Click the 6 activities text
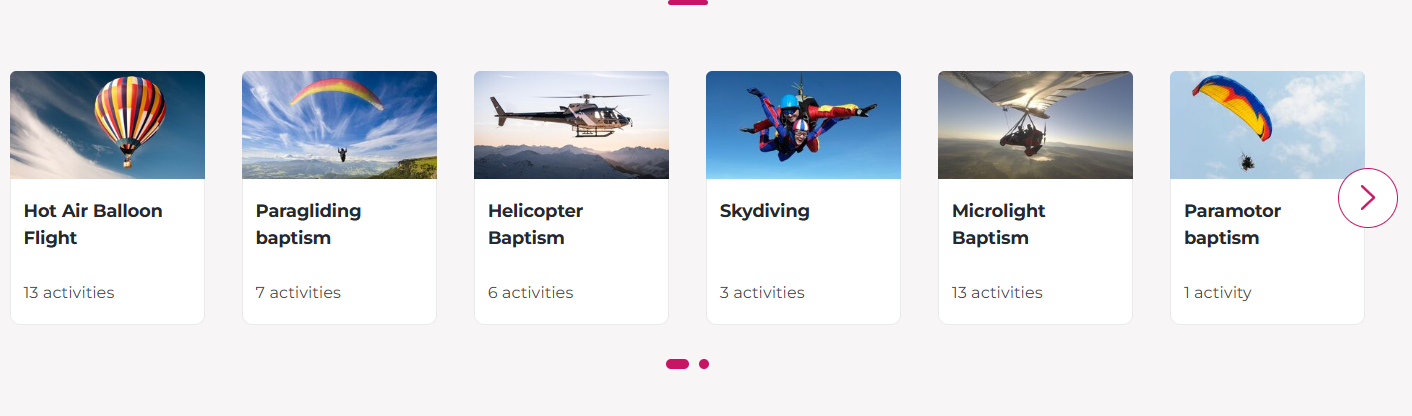1412x416 pixels. 531,293
